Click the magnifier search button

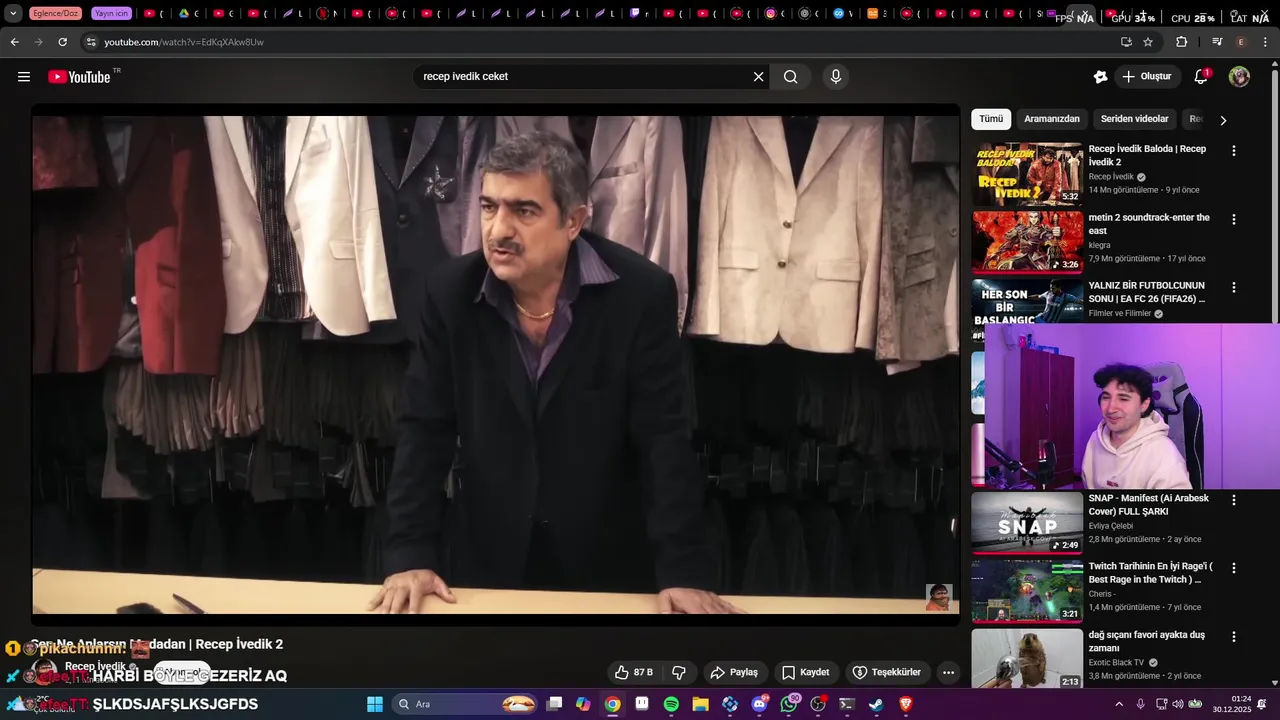pyautogui.click(x=790, y=77)
